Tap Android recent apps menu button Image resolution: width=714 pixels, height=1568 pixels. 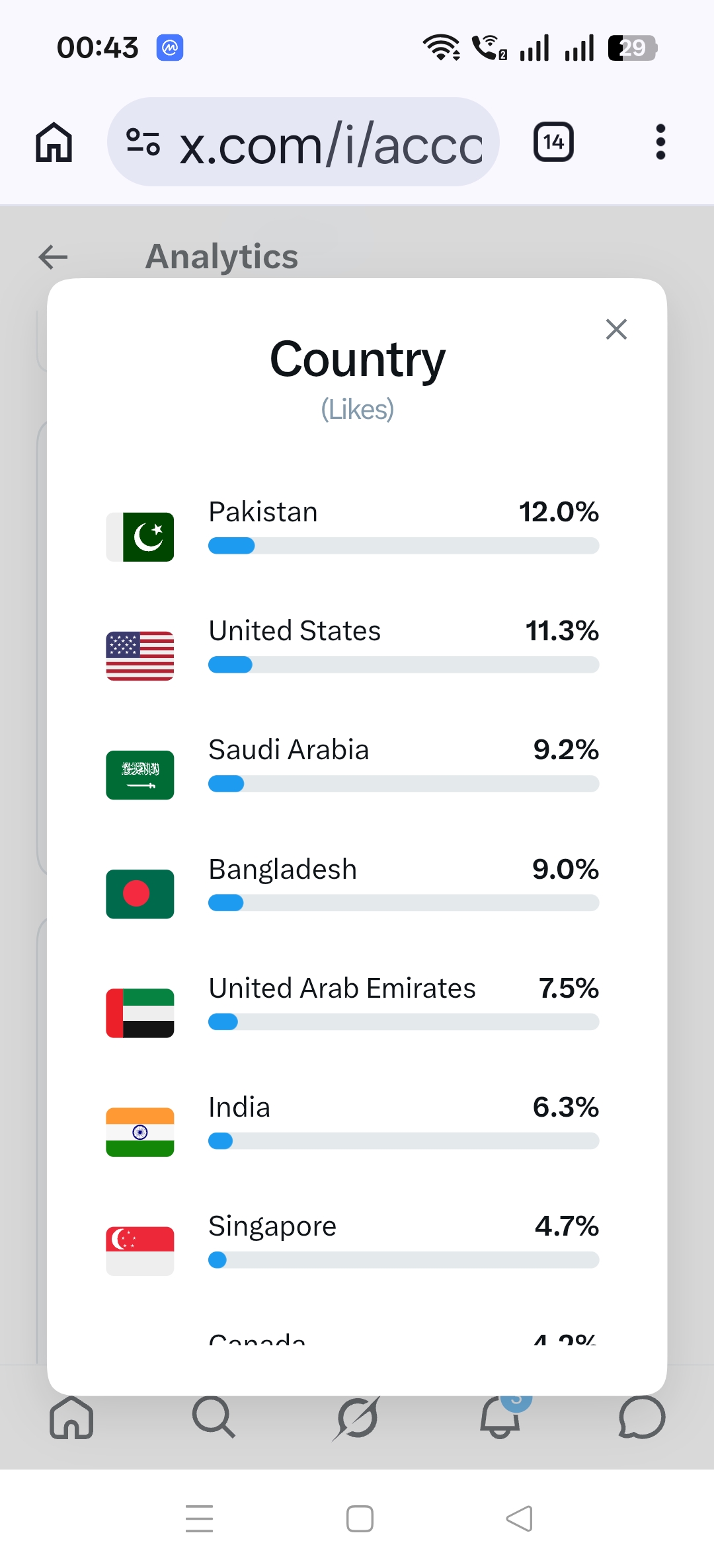coord(199,1518)
